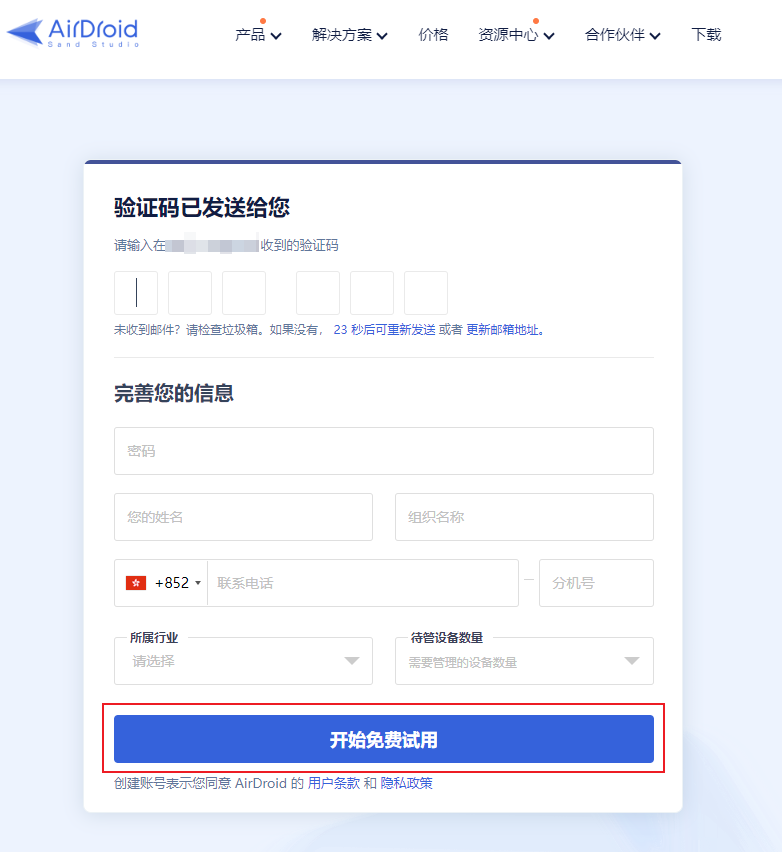Open the 隐私政策 link
This screenshot has height=852, width=782.
406,783
